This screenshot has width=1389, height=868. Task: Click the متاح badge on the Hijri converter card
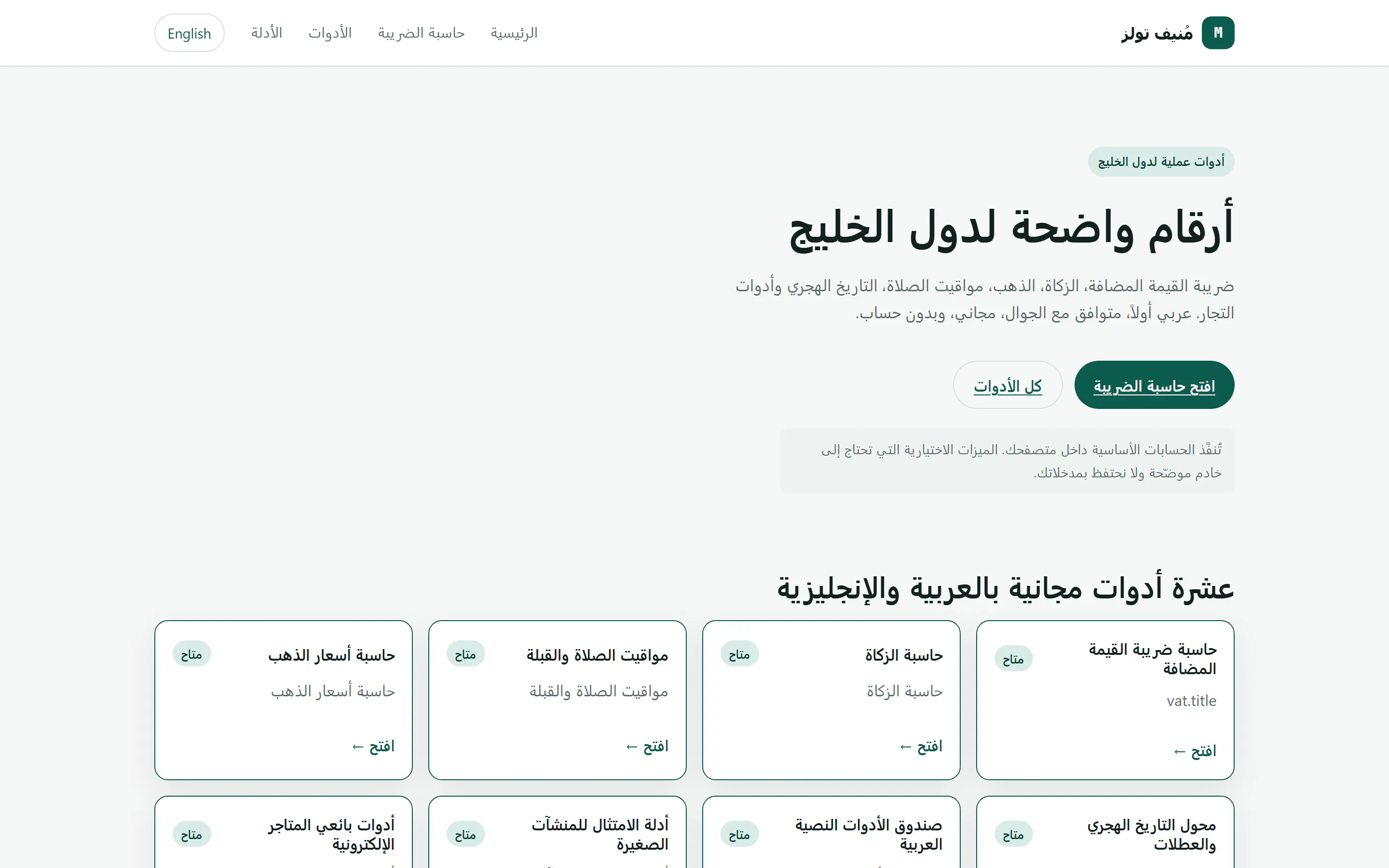click(1013, 834)
